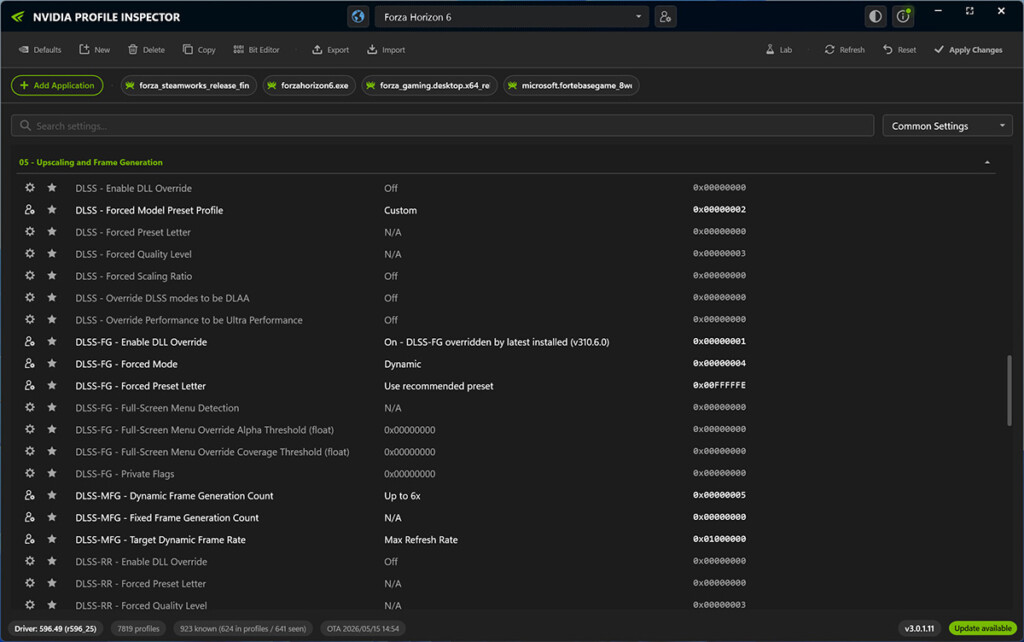Screen dimensions: 1024x642
Task: Select the forza_gaming.desktop.x64_re application chip
Action: (429, 86)
